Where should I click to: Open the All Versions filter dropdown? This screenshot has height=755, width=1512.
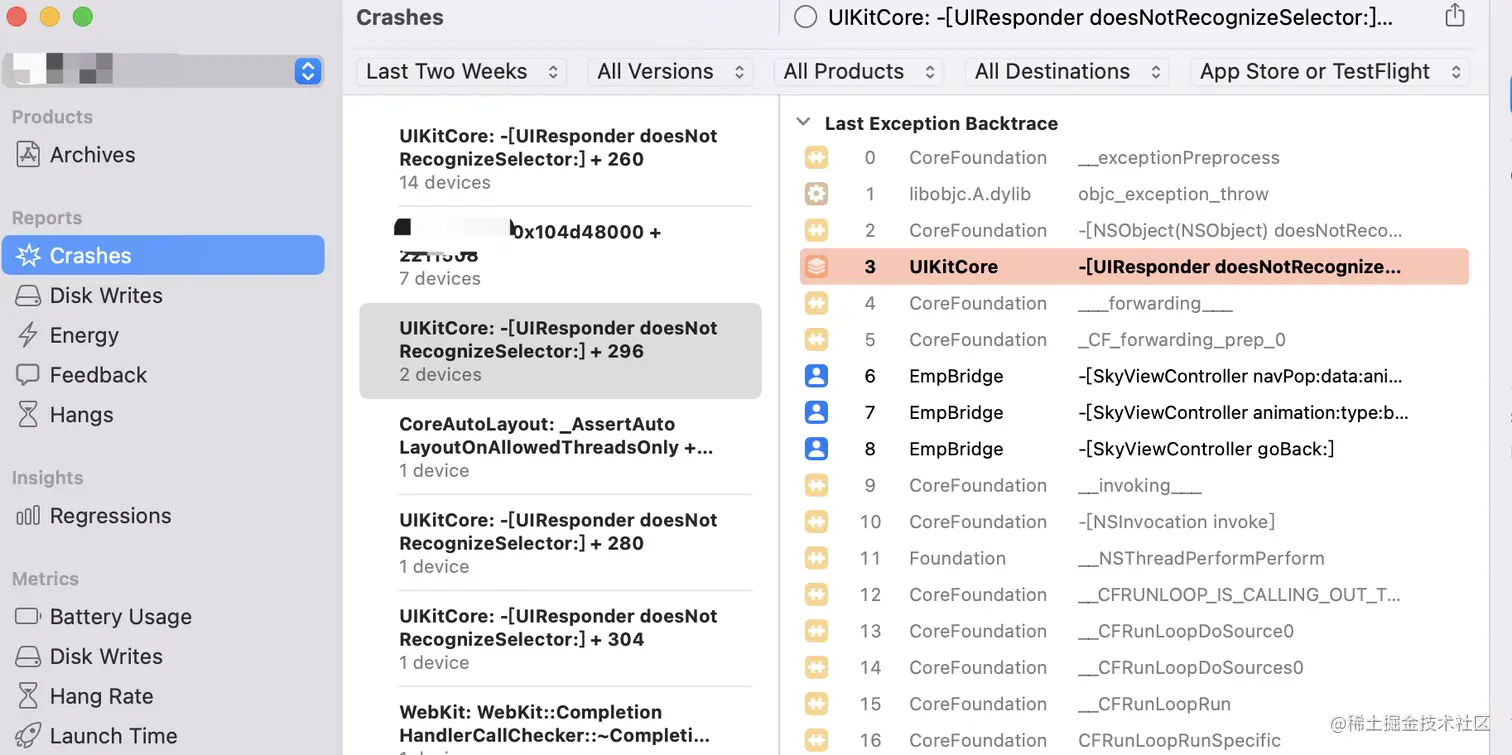tap(670, 72)
